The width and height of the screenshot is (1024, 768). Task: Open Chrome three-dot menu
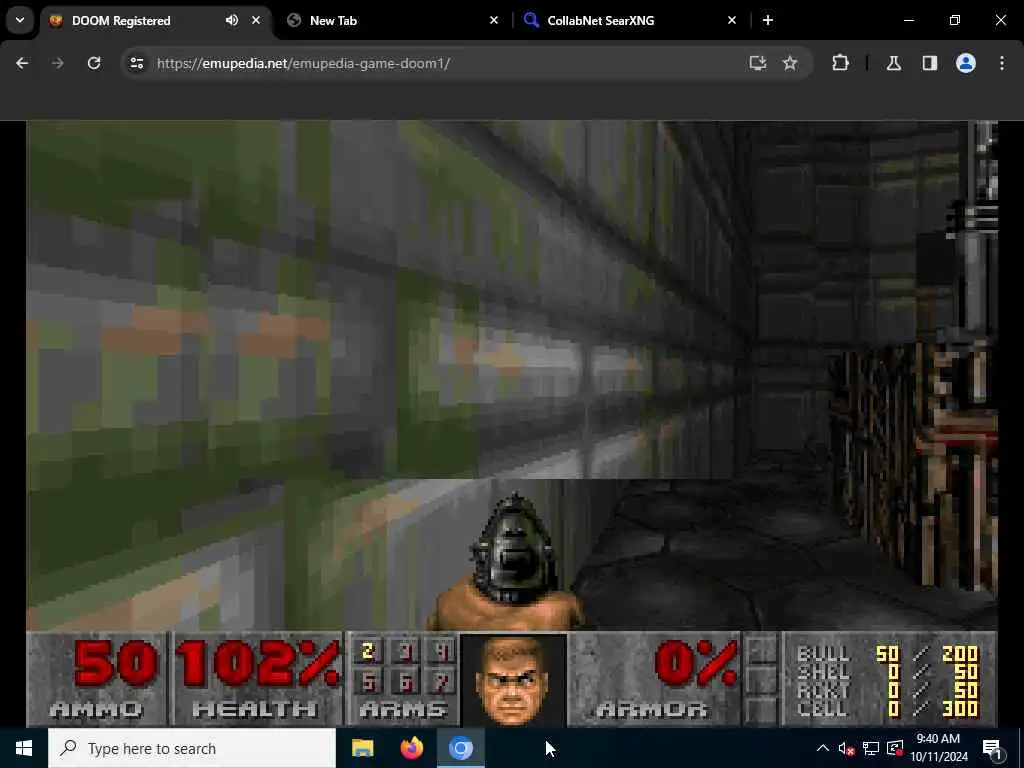pos(1002,63)
